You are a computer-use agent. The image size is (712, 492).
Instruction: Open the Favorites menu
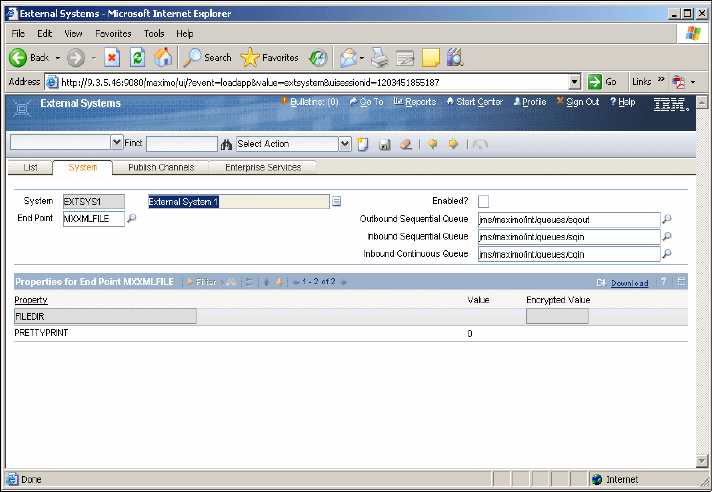point(113,34)
